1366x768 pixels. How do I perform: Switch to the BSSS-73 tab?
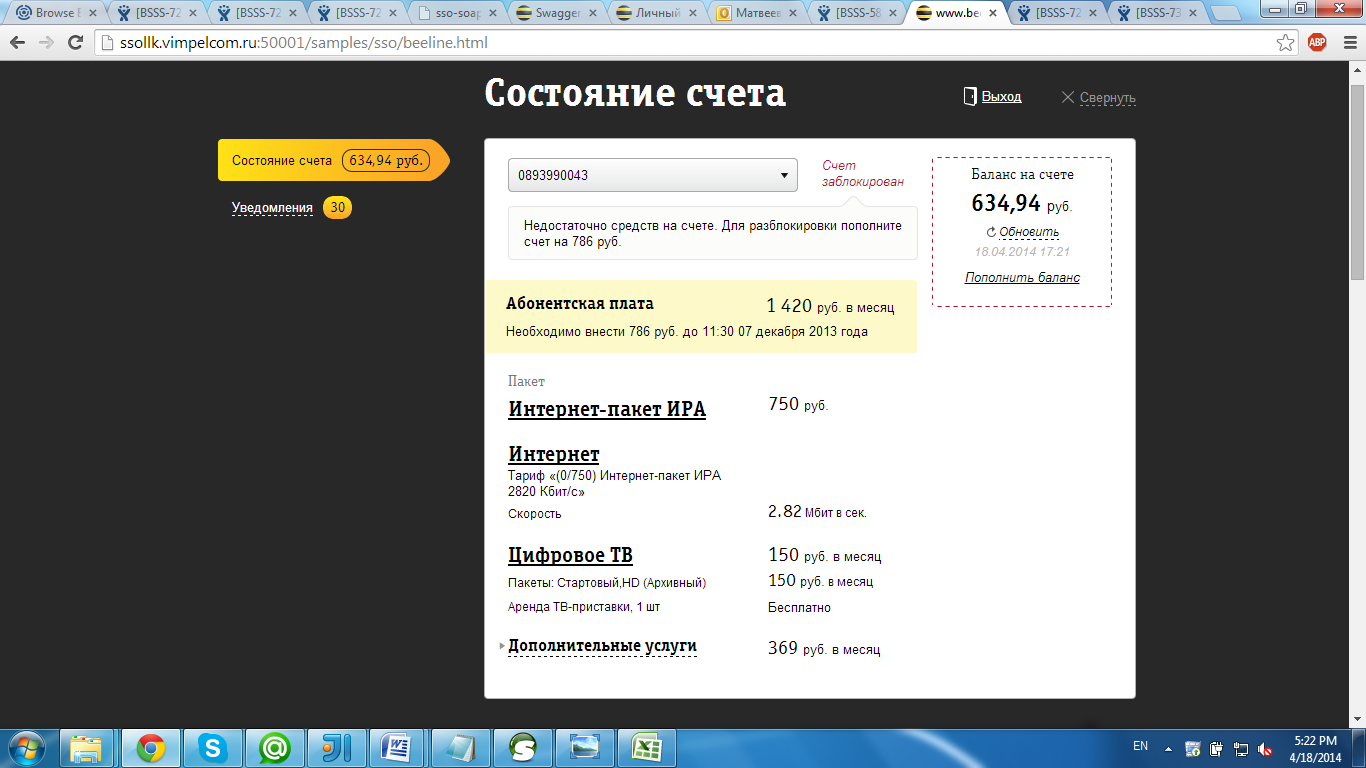coord(1156,13)
